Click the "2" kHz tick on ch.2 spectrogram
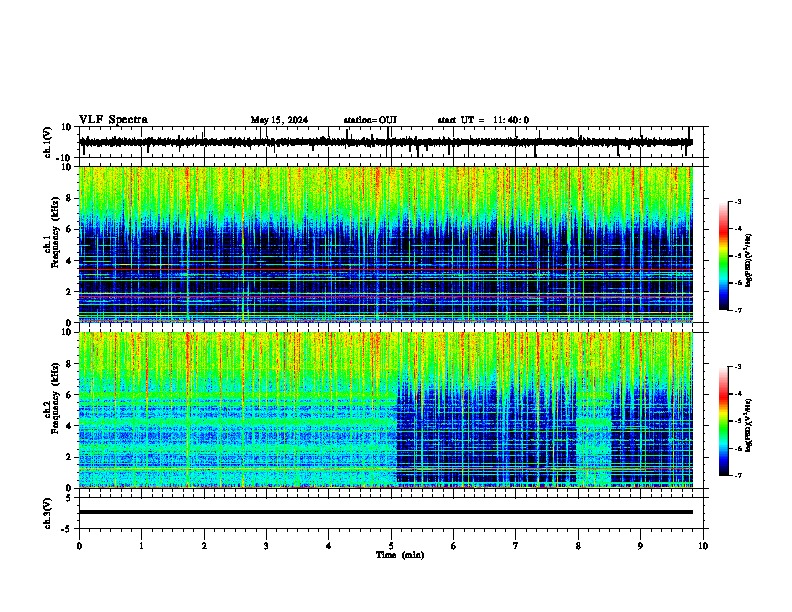Screen dimensions: 792x612 (69, 457)
